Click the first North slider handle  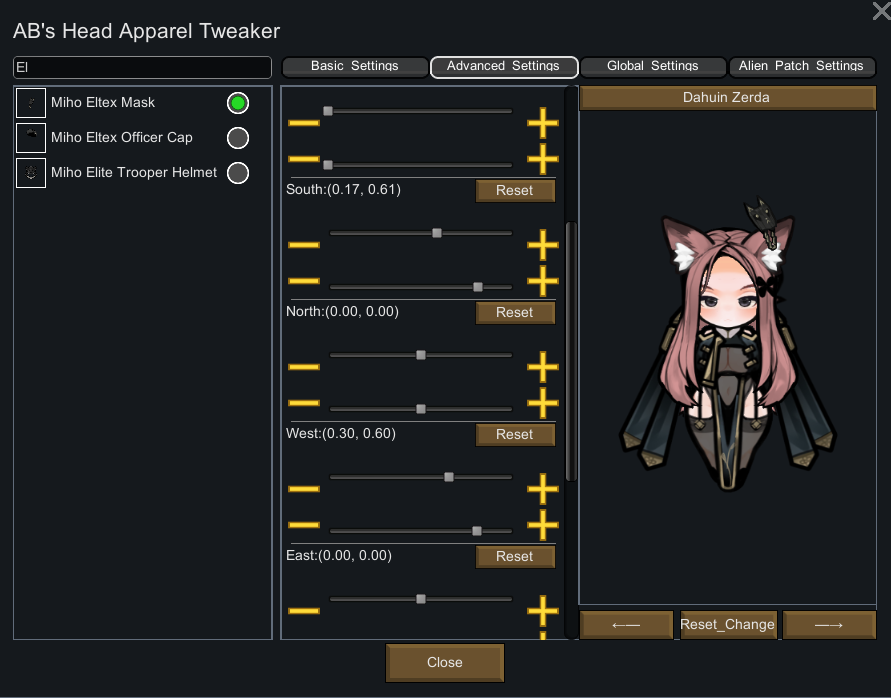click(x=436, y=233)
